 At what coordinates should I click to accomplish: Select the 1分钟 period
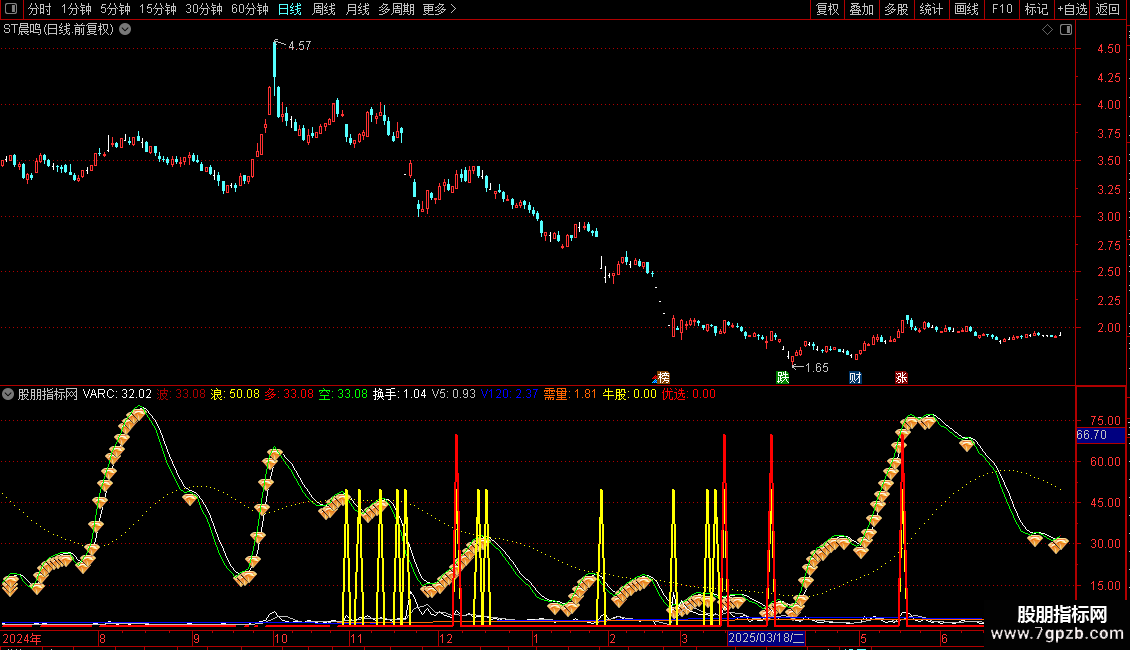76,9
